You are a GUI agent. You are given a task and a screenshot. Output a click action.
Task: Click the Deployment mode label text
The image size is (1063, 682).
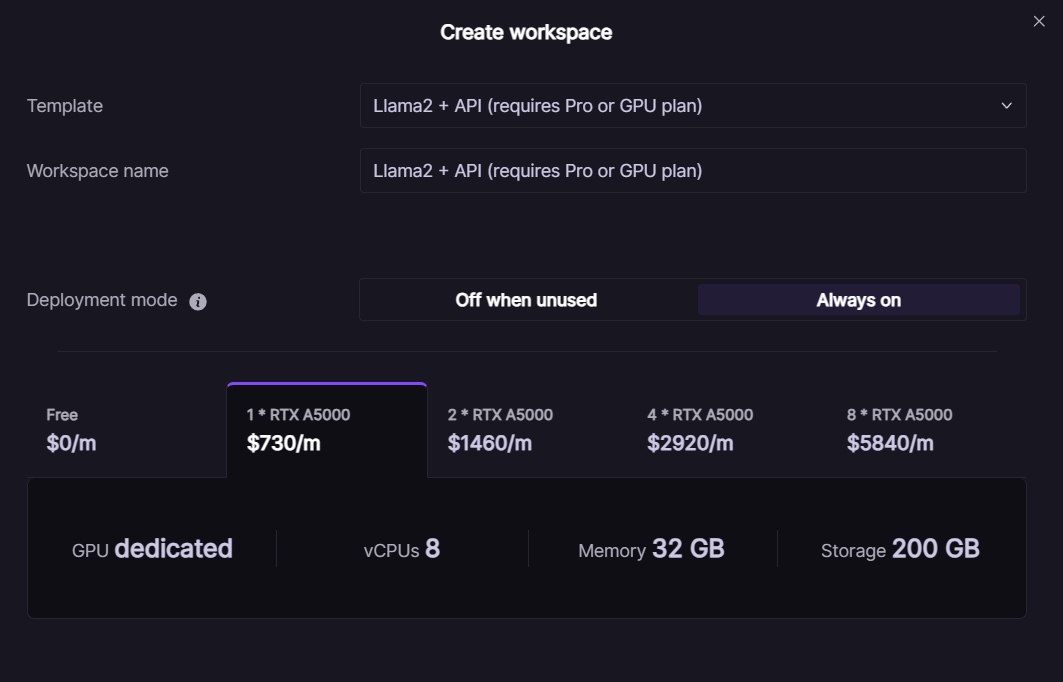(x=103, y=299)
